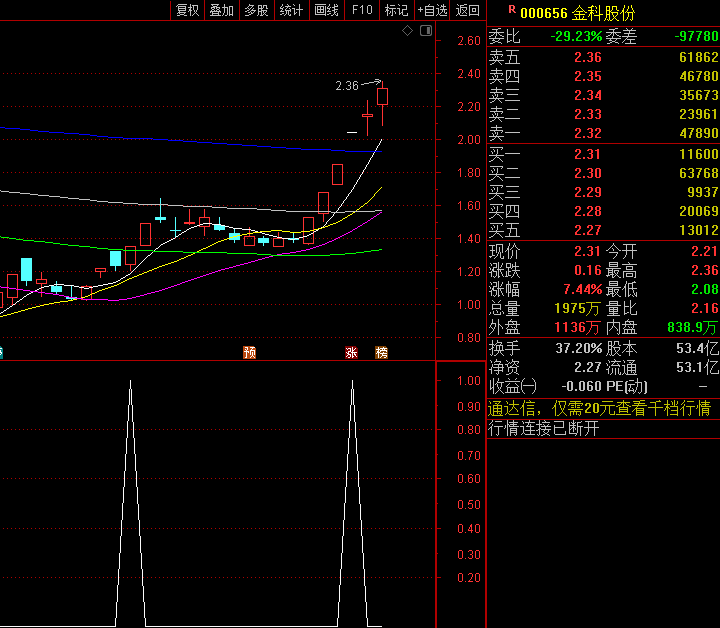Click the 预 forecast marker icon
The width and height of the screenshot is (720, 628).
[x=249, y=353]
